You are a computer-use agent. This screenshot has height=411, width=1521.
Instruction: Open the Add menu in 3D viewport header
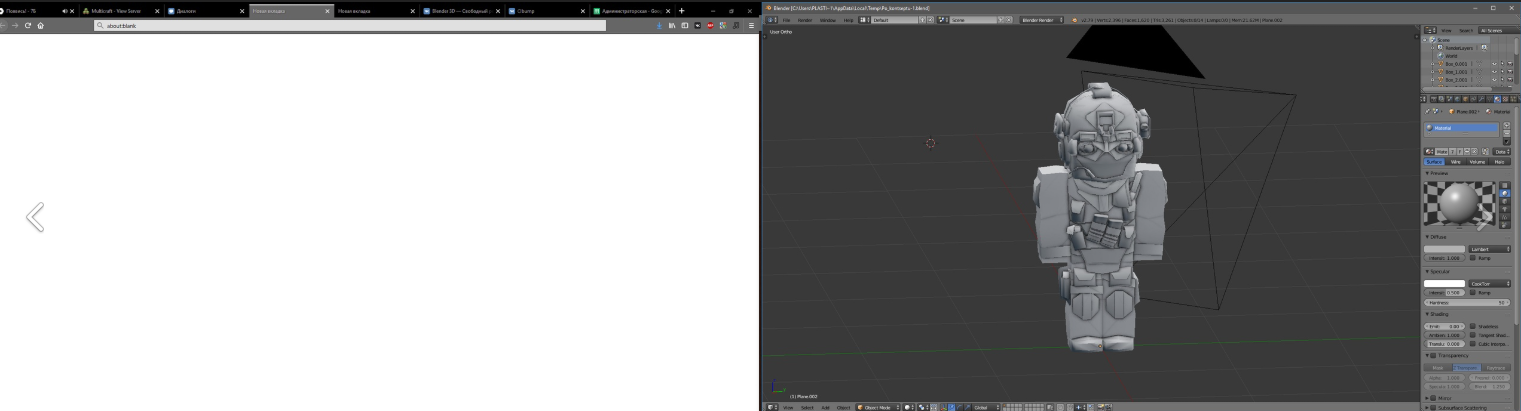click(x=826, y=407)
